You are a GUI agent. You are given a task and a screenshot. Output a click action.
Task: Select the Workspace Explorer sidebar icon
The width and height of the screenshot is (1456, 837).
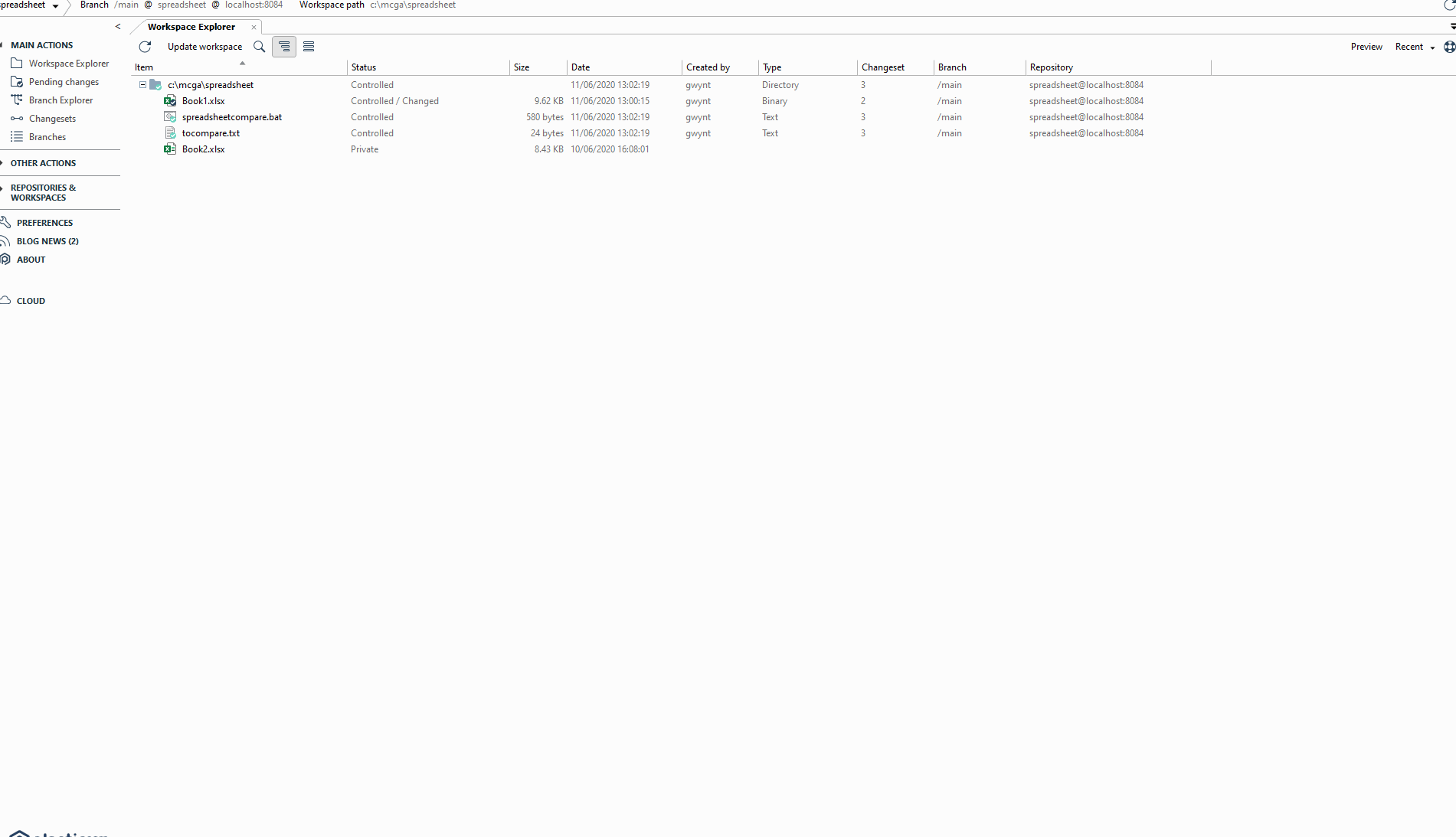(x=17, y=64)
